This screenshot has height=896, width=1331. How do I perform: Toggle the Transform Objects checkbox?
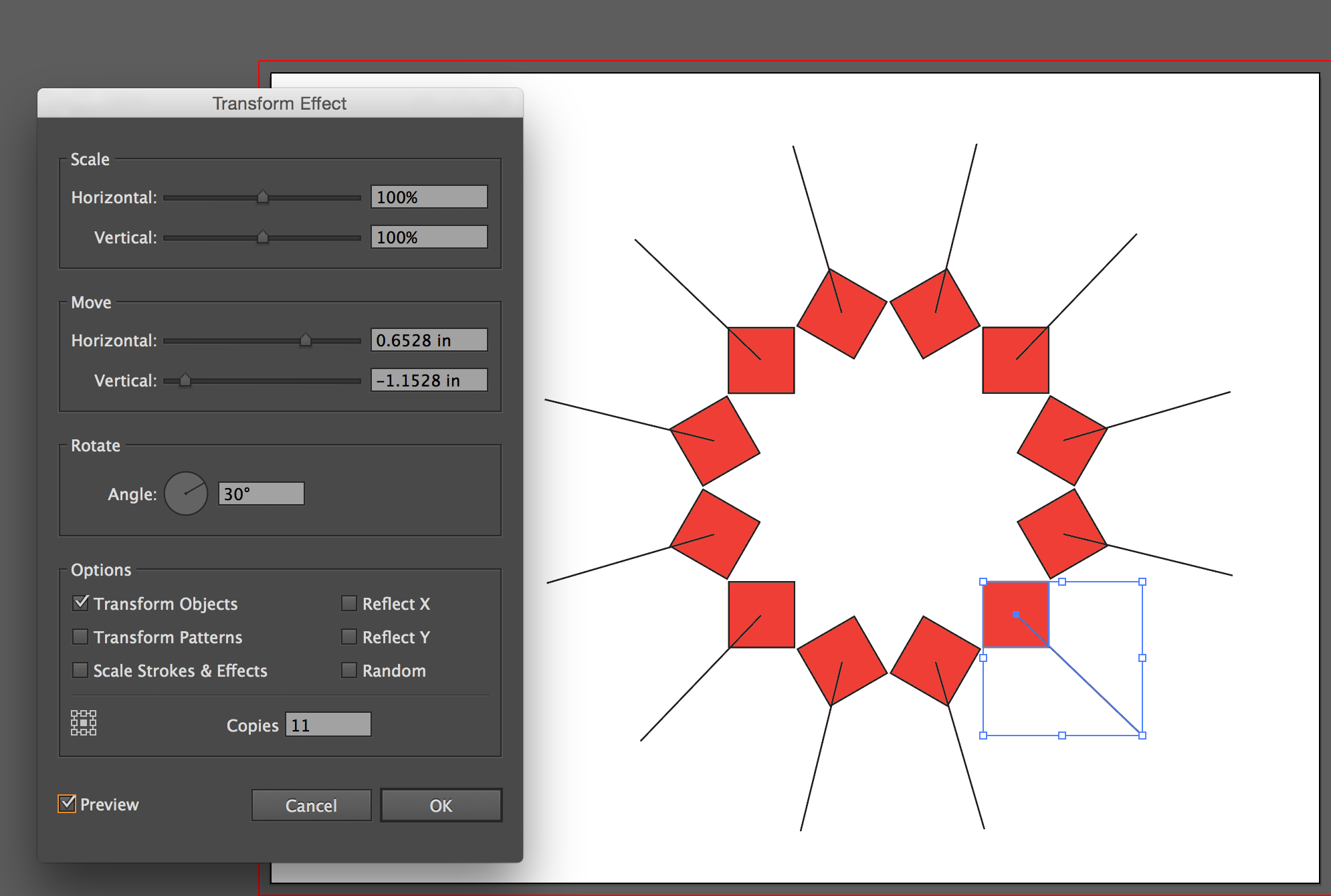click(81, 603)
